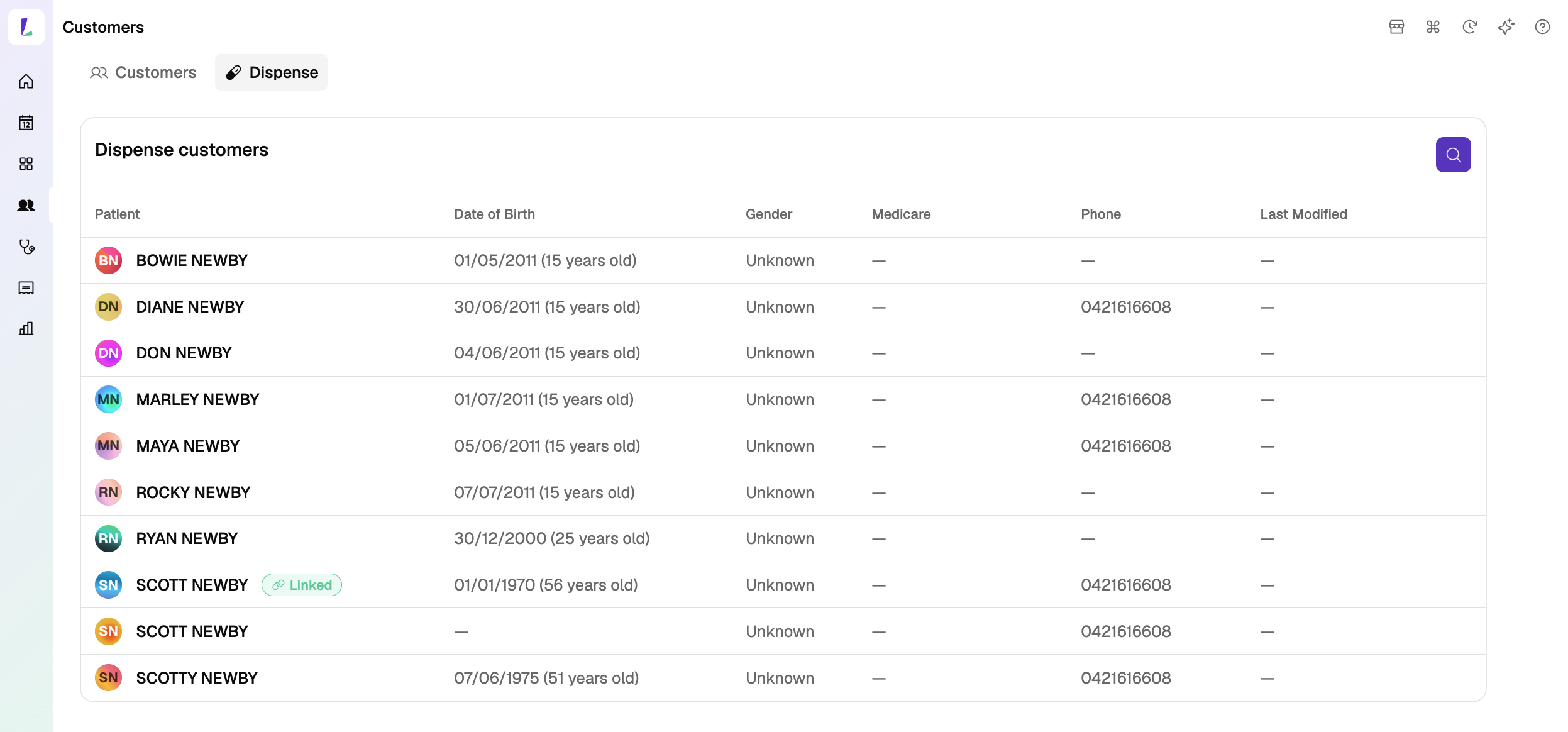Click the refresh history icon in header
Viewport: 1568px width, 732px height.
pyautogui.click(x=1469, y=27)
